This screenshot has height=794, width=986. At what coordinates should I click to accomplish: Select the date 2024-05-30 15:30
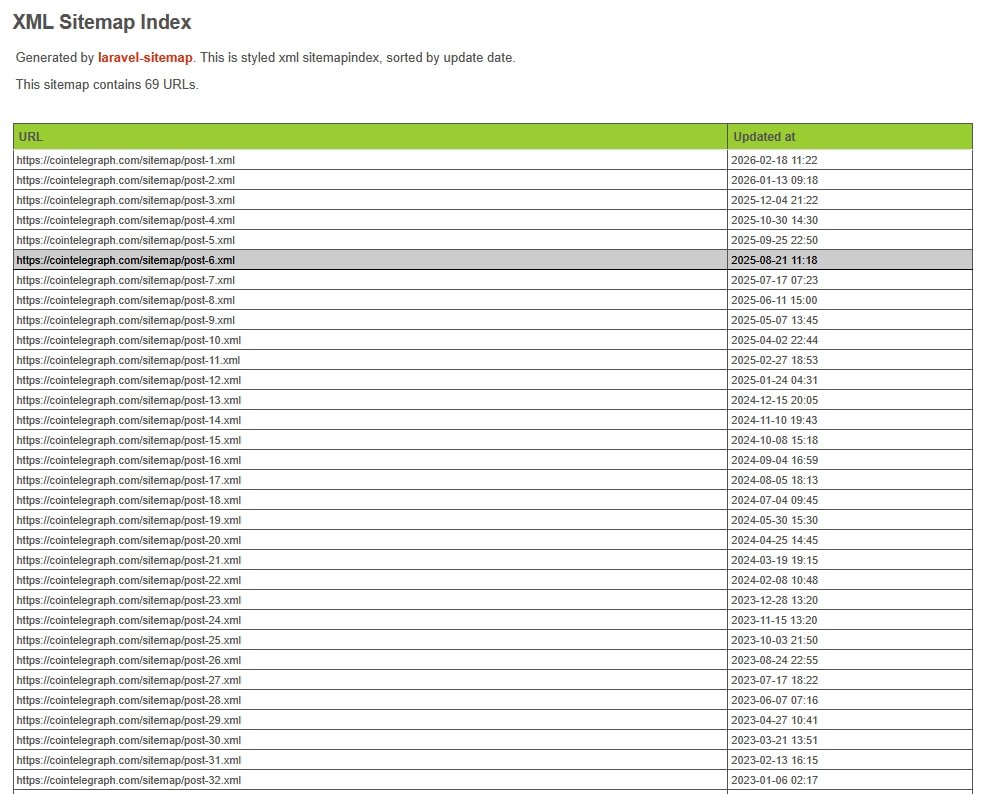[x=774, y=520]
